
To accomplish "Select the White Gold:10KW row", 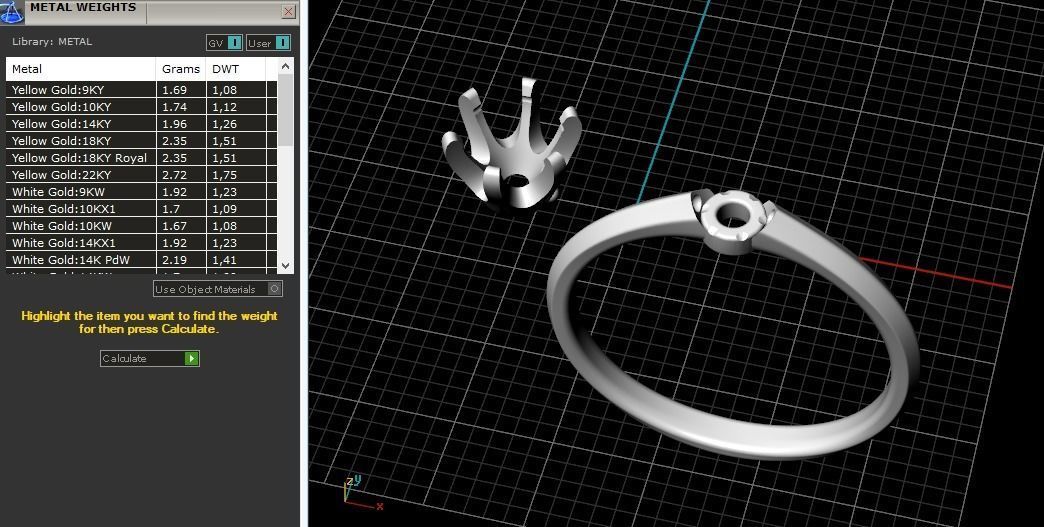I will pos(141,226).
